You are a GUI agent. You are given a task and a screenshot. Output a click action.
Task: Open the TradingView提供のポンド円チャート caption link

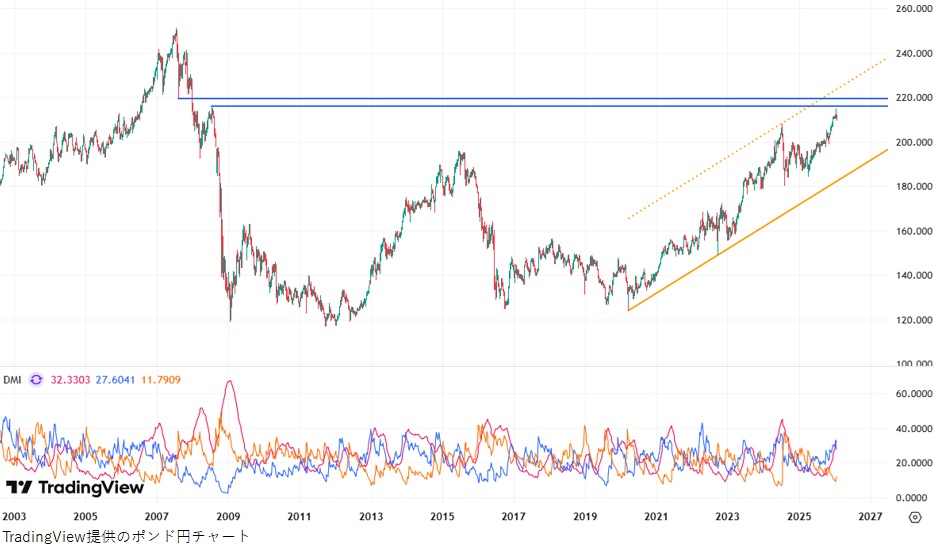point(125,537)
